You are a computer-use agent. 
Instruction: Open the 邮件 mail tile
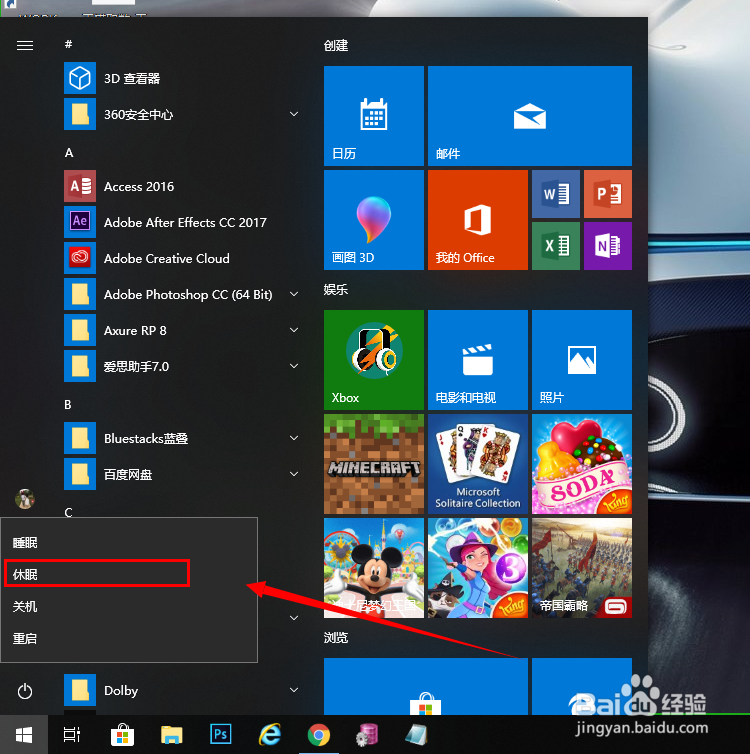(529, 116)
